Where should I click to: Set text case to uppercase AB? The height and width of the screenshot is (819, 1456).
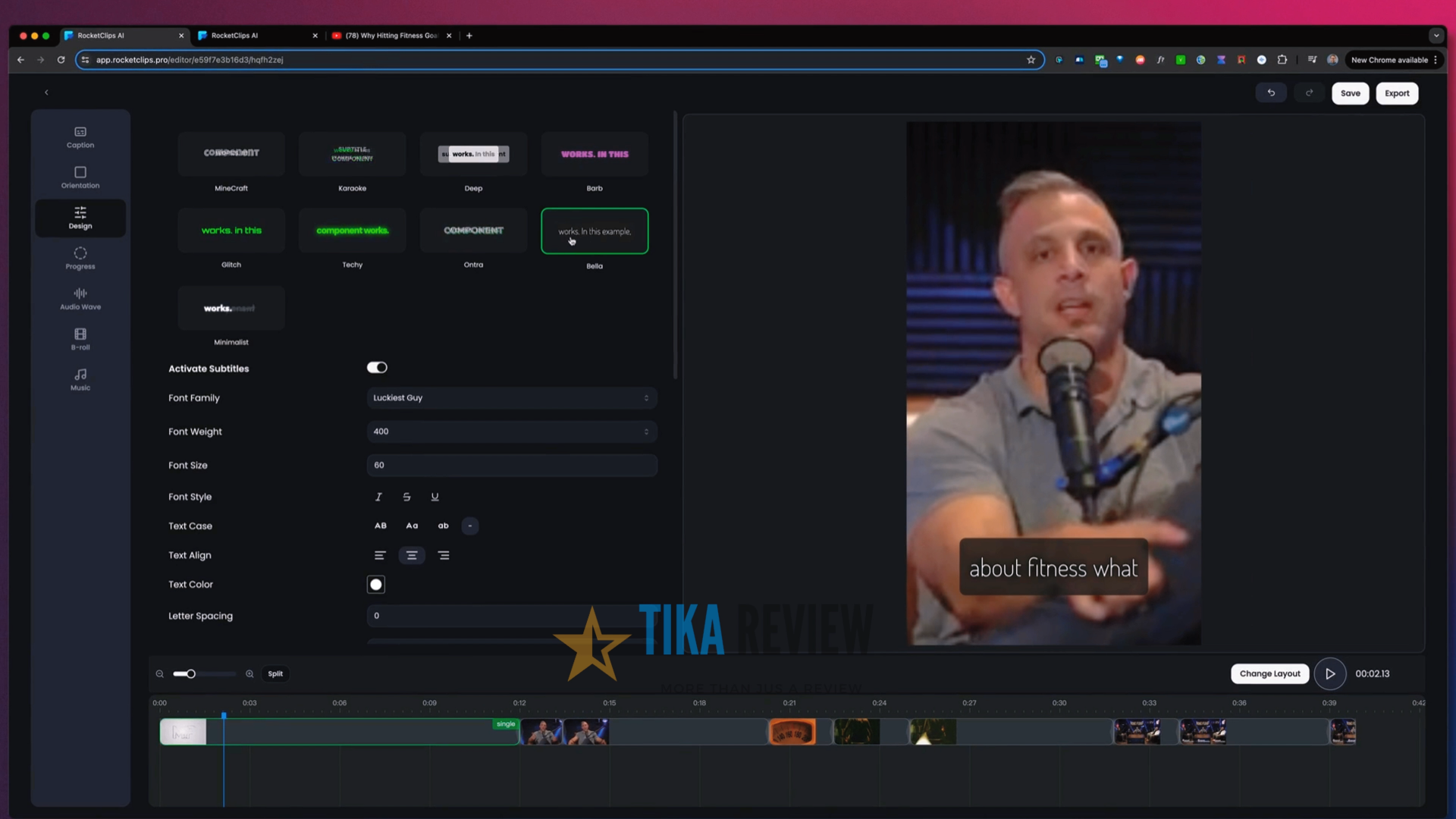click(380, 526)
